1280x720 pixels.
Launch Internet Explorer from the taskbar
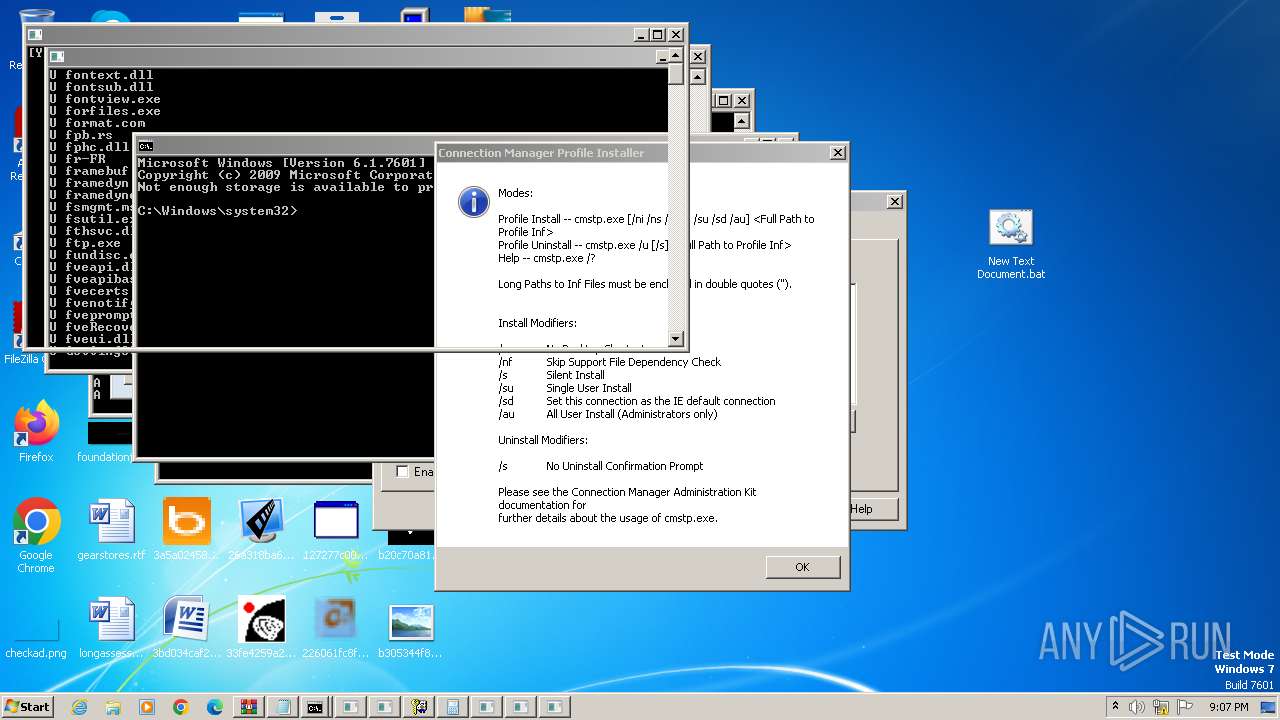pos(79,707)
